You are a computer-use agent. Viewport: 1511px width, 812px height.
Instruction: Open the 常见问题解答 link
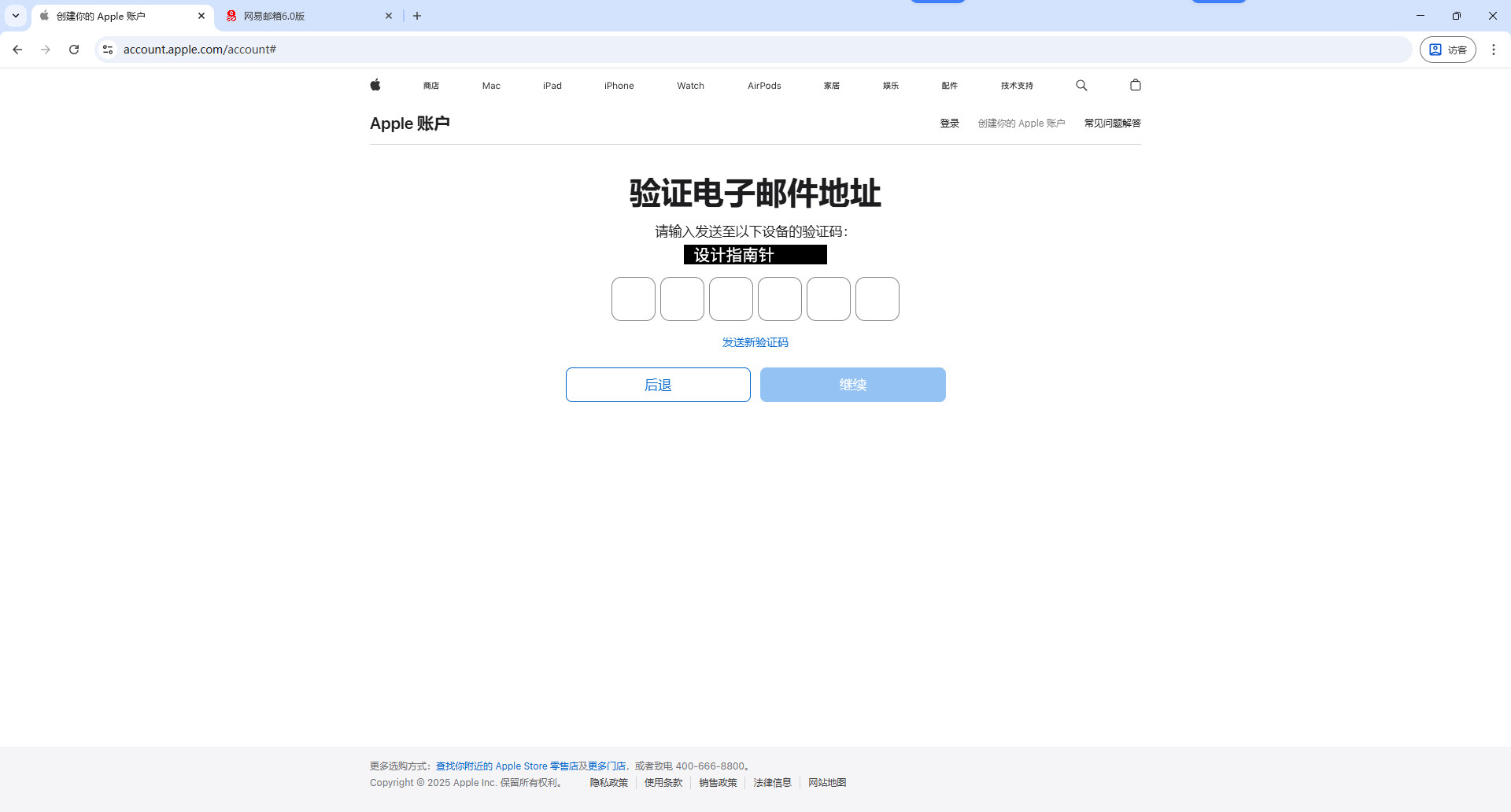[1113, 124]
